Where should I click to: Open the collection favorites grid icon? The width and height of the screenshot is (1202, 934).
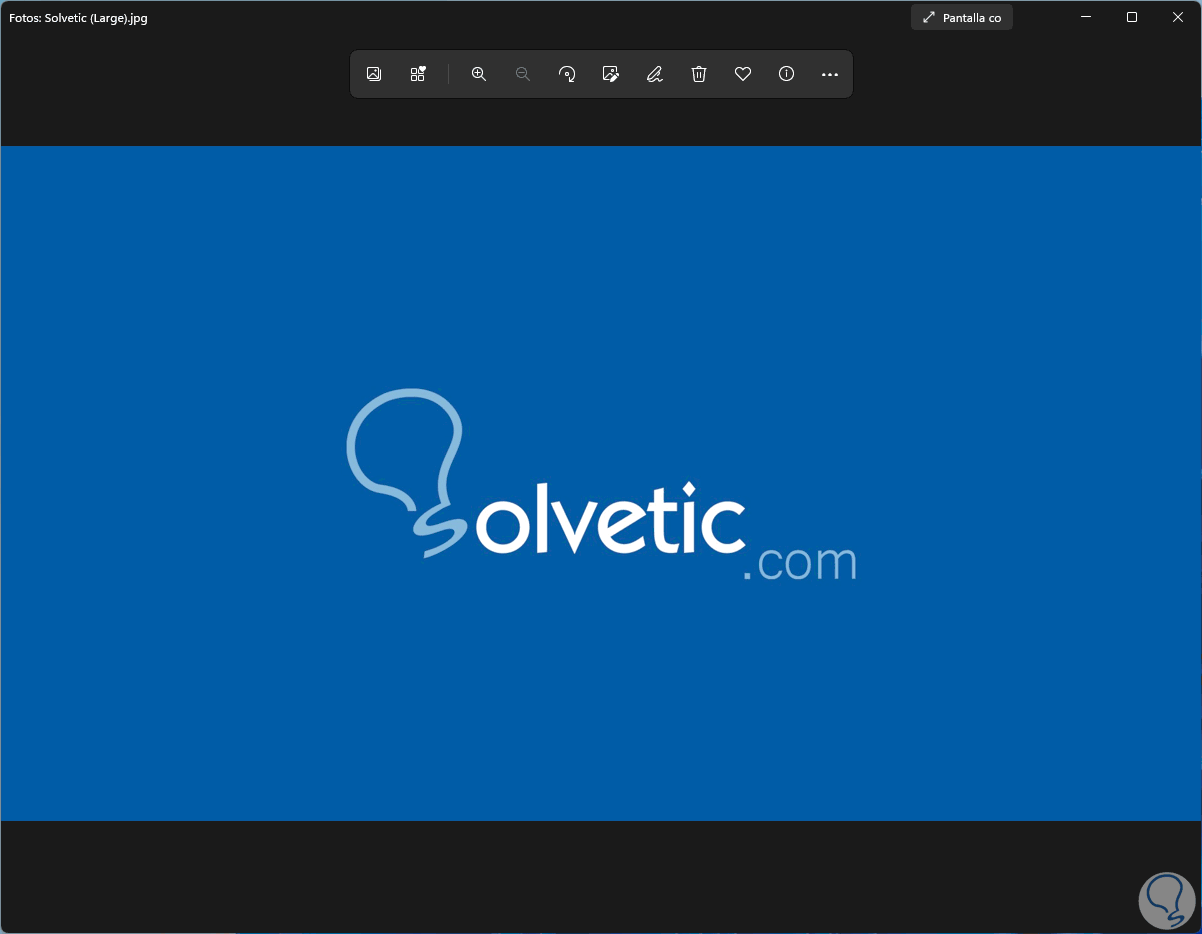[x=418, y=74]
